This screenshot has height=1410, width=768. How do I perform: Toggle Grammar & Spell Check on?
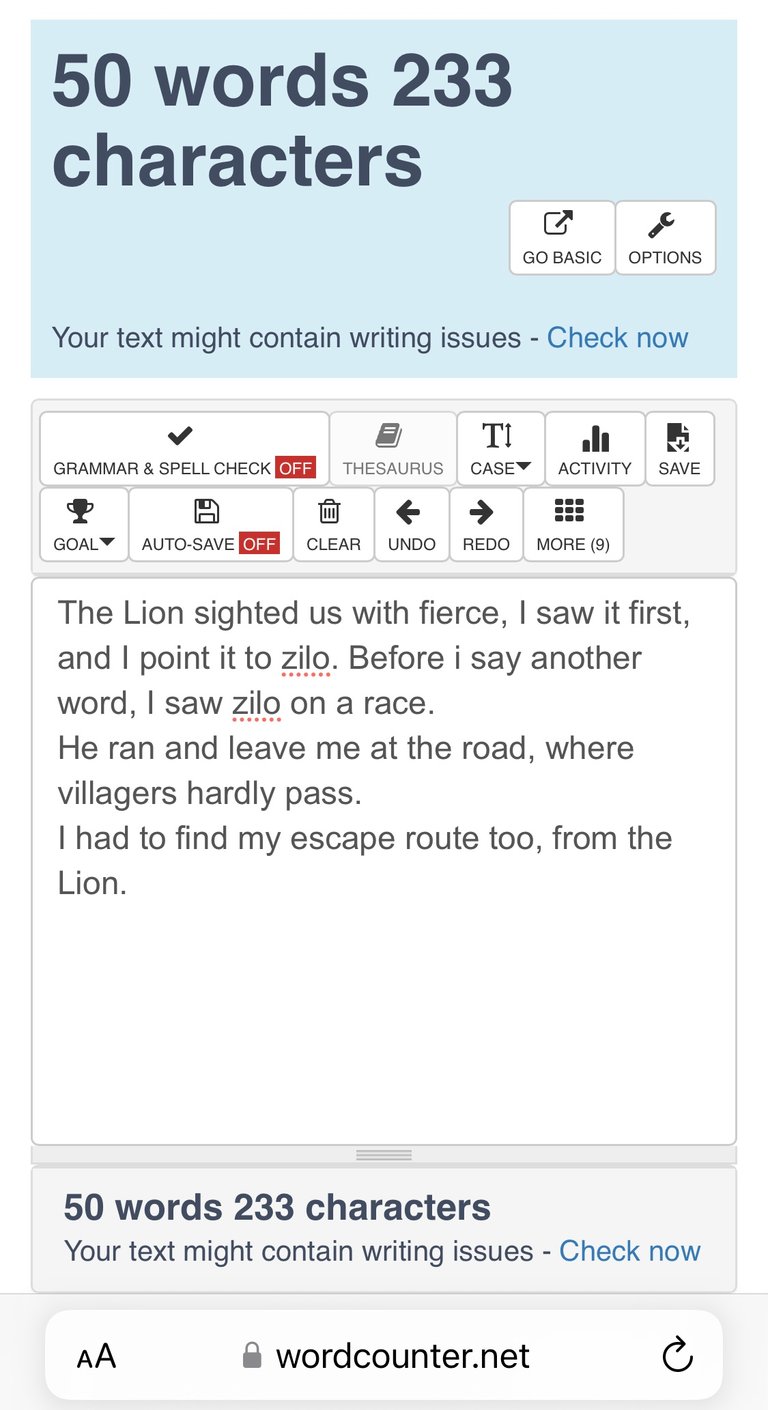tap(184, 449)
